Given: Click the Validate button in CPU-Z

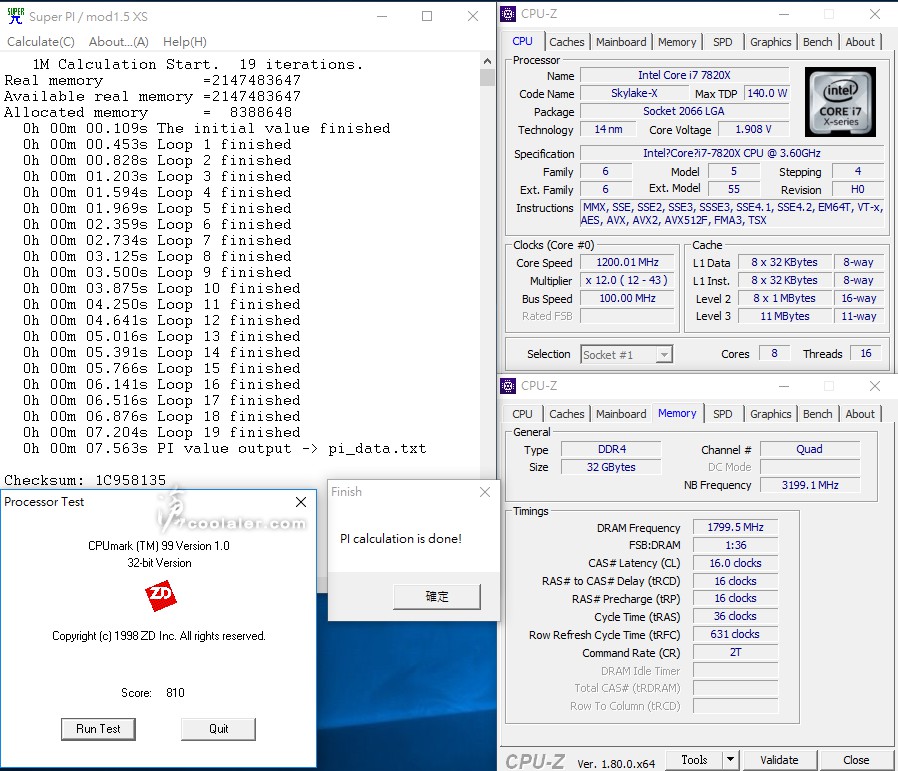Looking at the screenshot, I should coord(779,760).
